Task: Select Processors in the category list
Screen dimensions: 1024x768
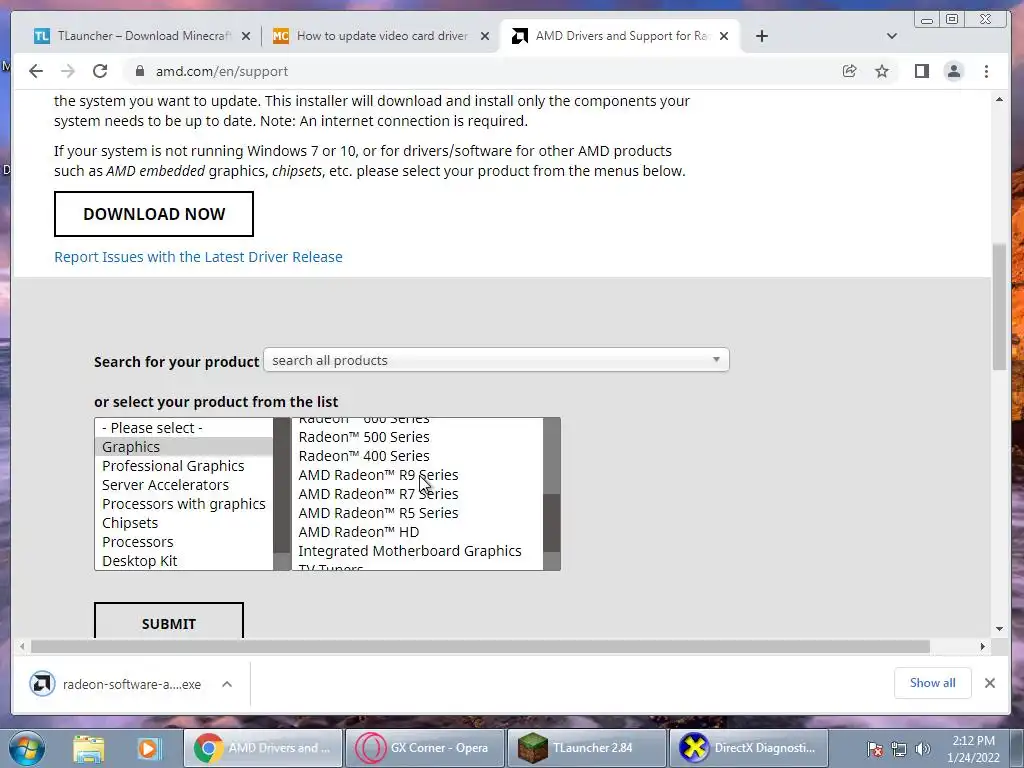Action: click(184, 541)
